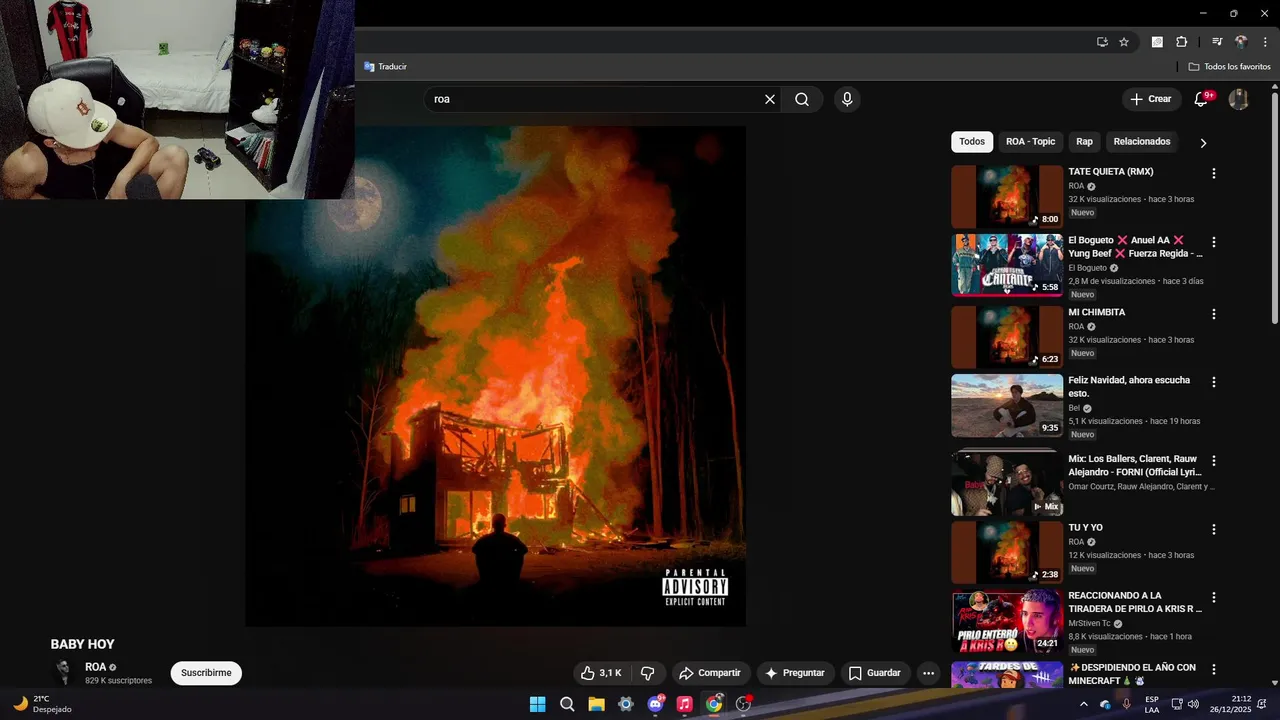Start voice search with the microphone icon

[x=847, y=99]
